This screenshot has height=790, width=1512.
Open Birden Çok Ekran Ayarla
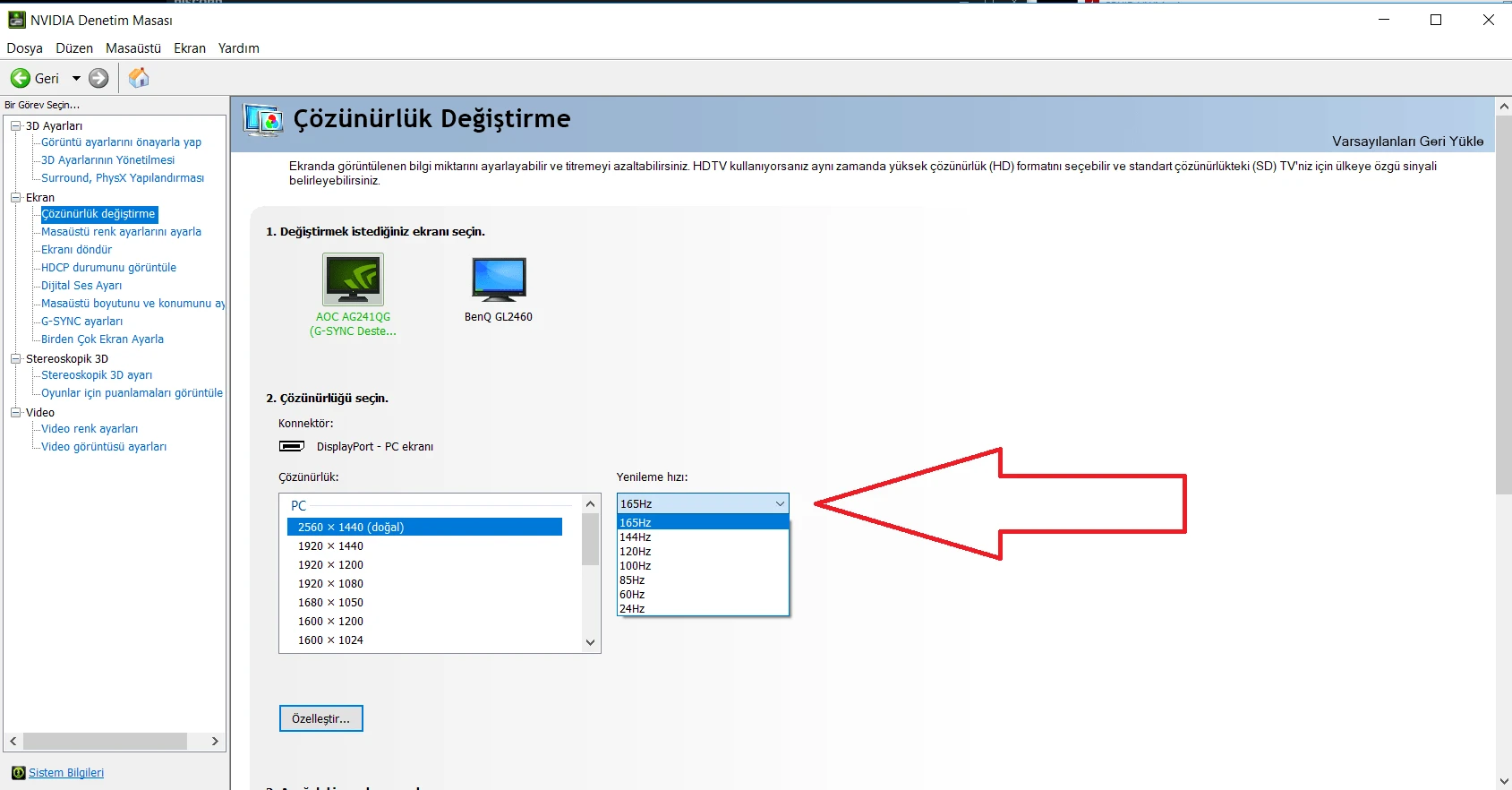point(102,339)
